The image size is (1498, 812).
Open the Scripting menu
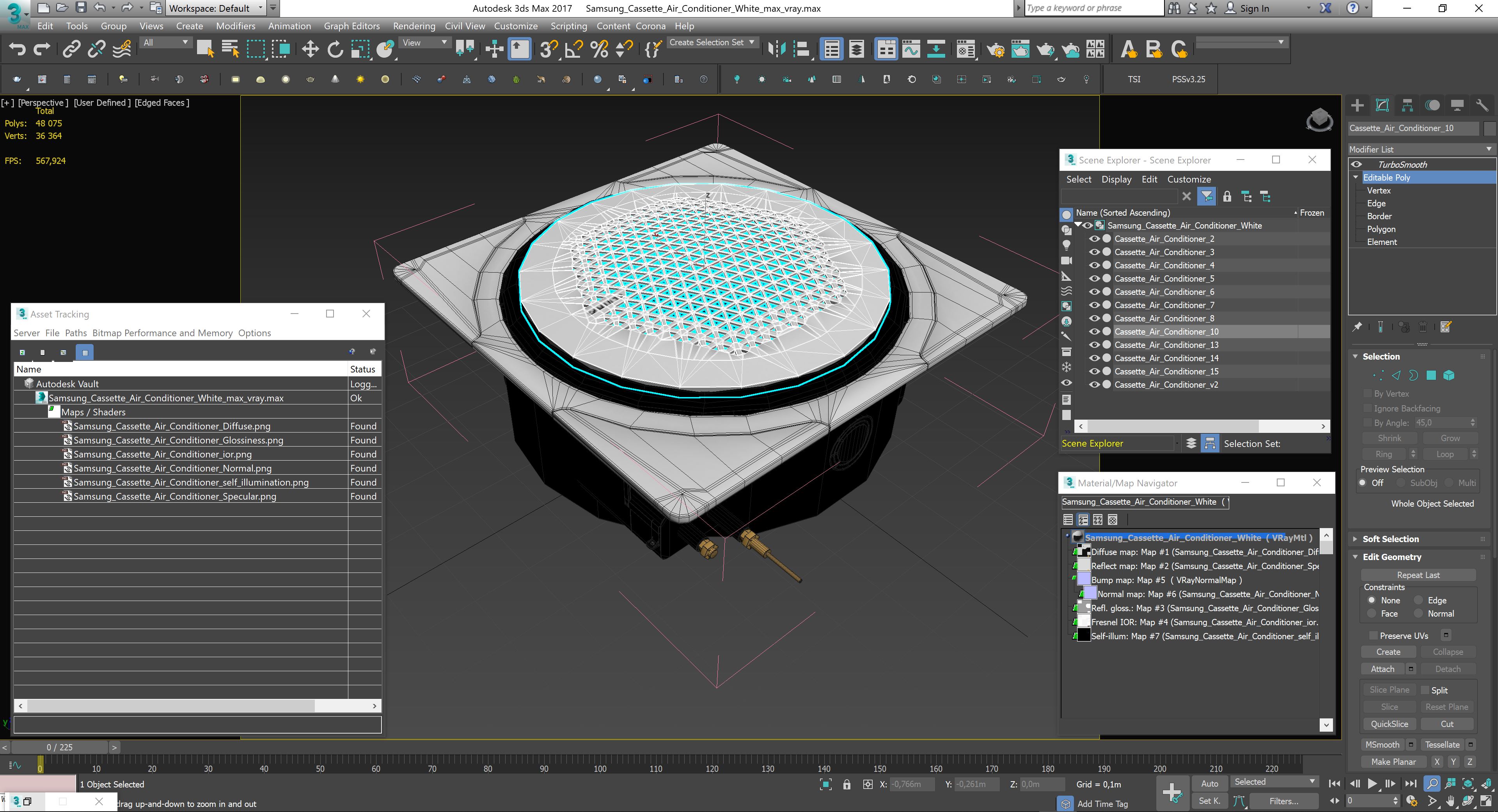[568, 26]
